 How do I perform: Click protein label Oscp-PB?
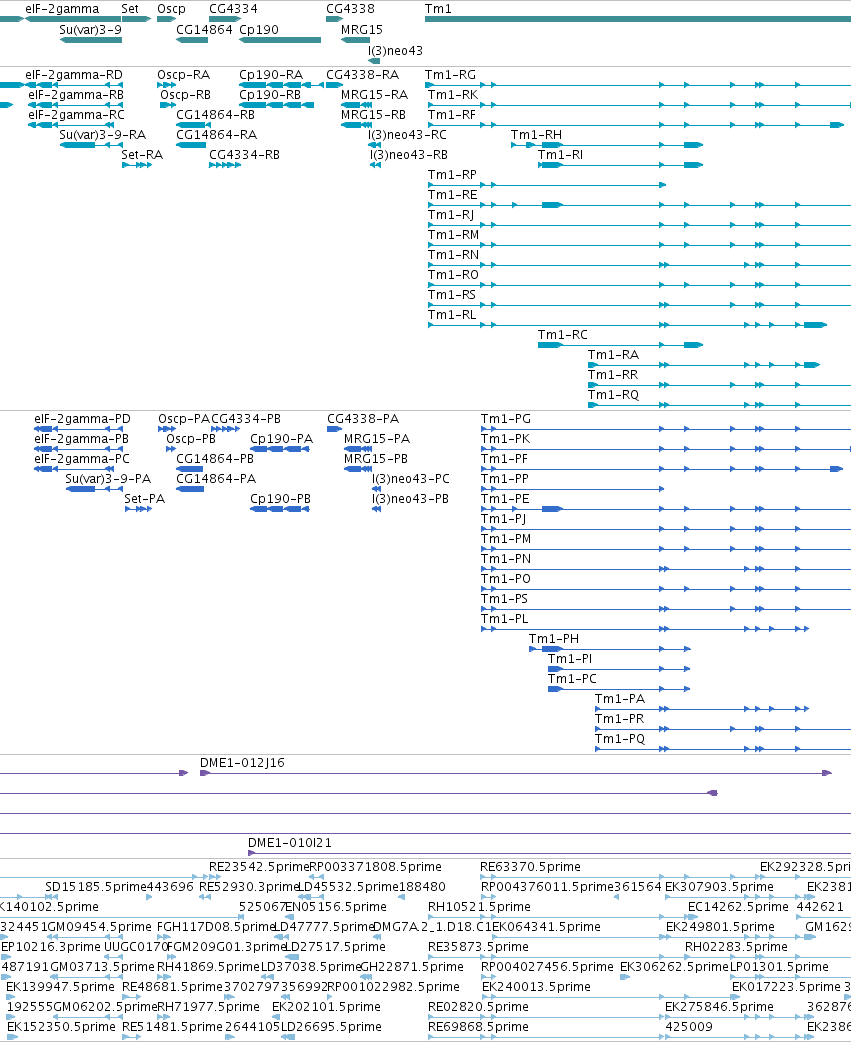(191, 439)
